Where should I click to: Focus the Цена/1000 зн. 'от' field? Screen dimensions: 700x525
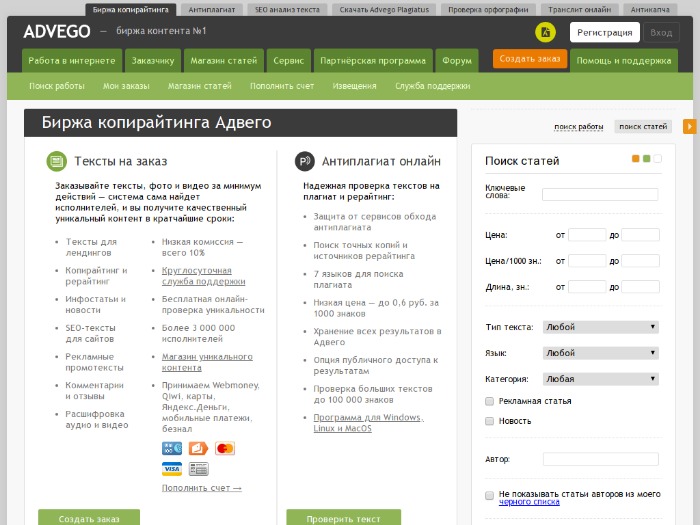point(587,261)
